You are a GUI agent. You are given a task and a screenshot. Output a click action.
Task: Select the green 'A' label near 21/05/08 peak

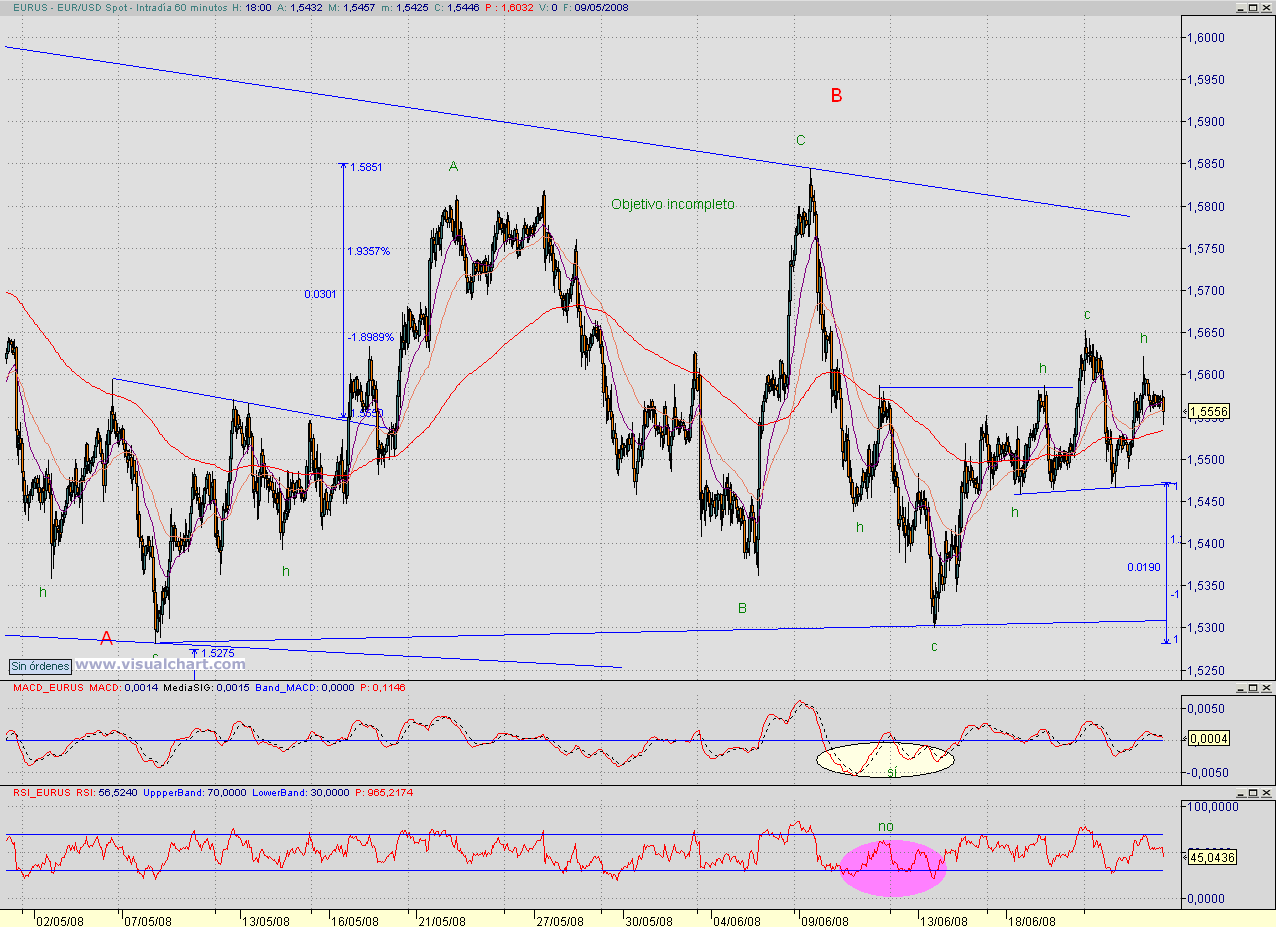453,166
